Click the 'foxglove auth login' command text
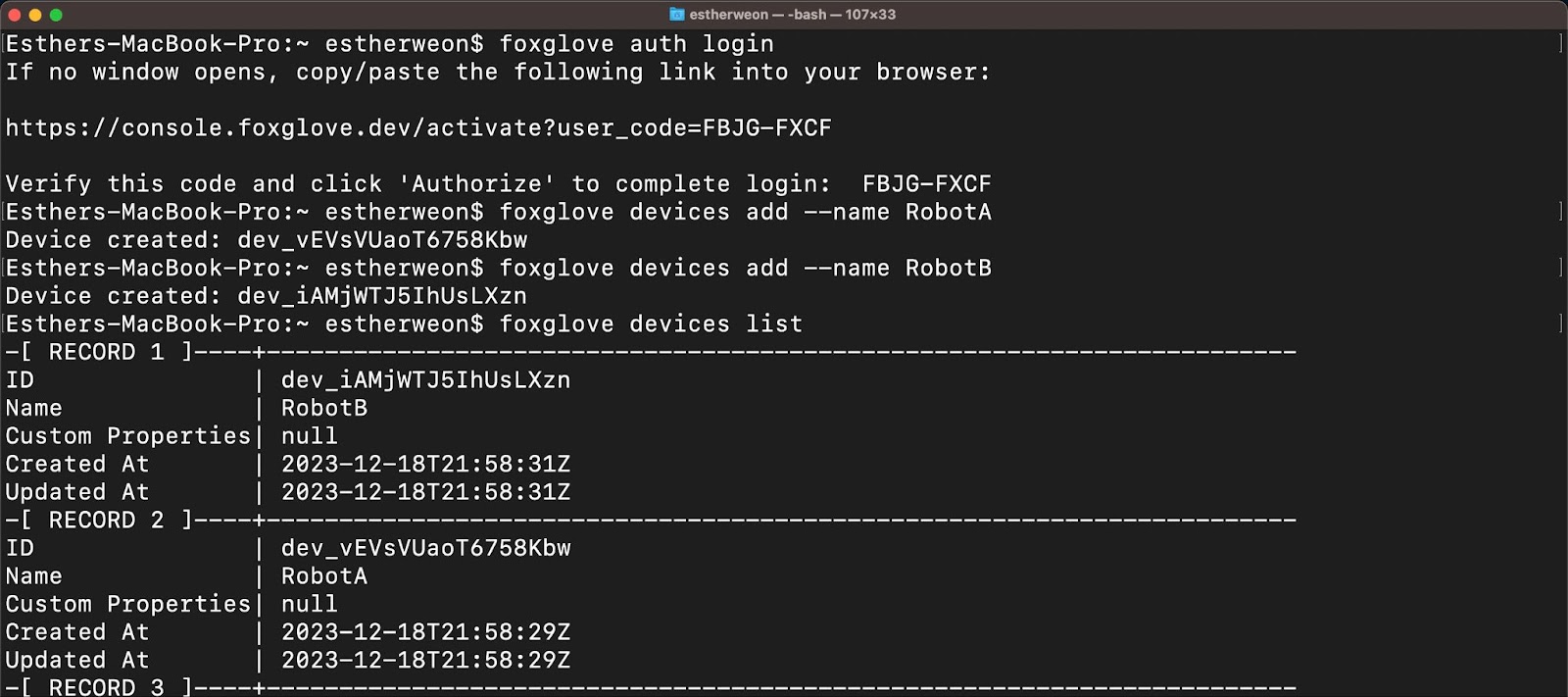This screenshot has width=1568, height=697. pos(634,43)
